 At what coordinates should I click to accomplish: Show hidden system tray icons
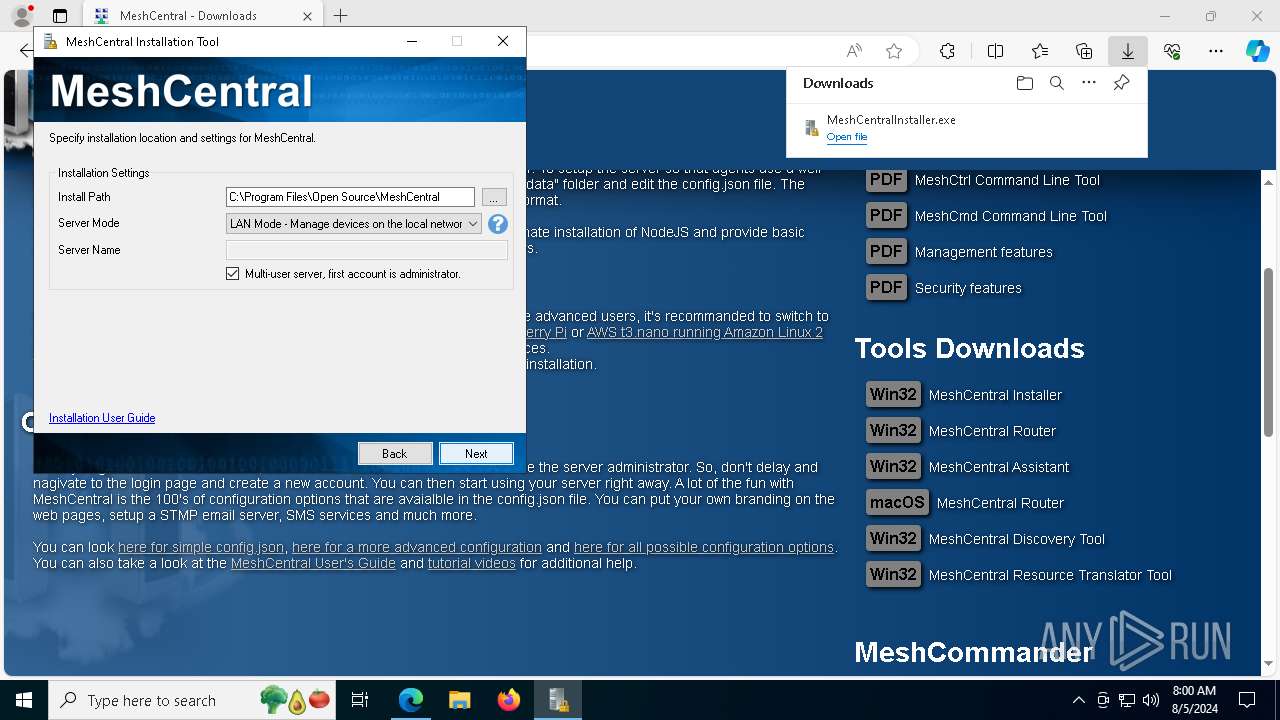(x=1078, y=700)
